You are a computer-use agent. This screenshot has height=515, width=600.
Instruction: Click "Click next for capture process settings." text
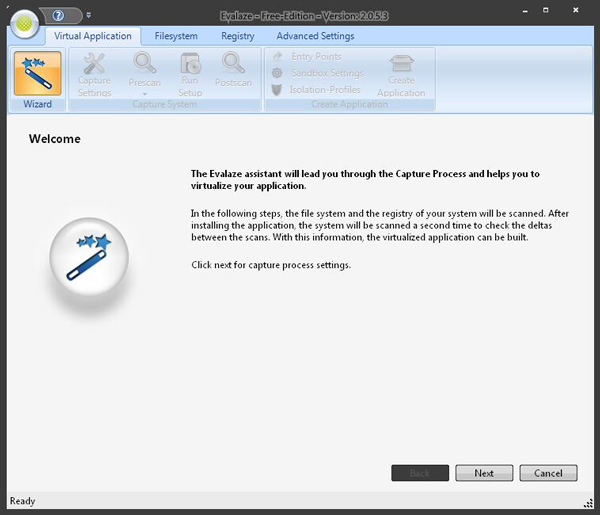click(x=271, y=265)
